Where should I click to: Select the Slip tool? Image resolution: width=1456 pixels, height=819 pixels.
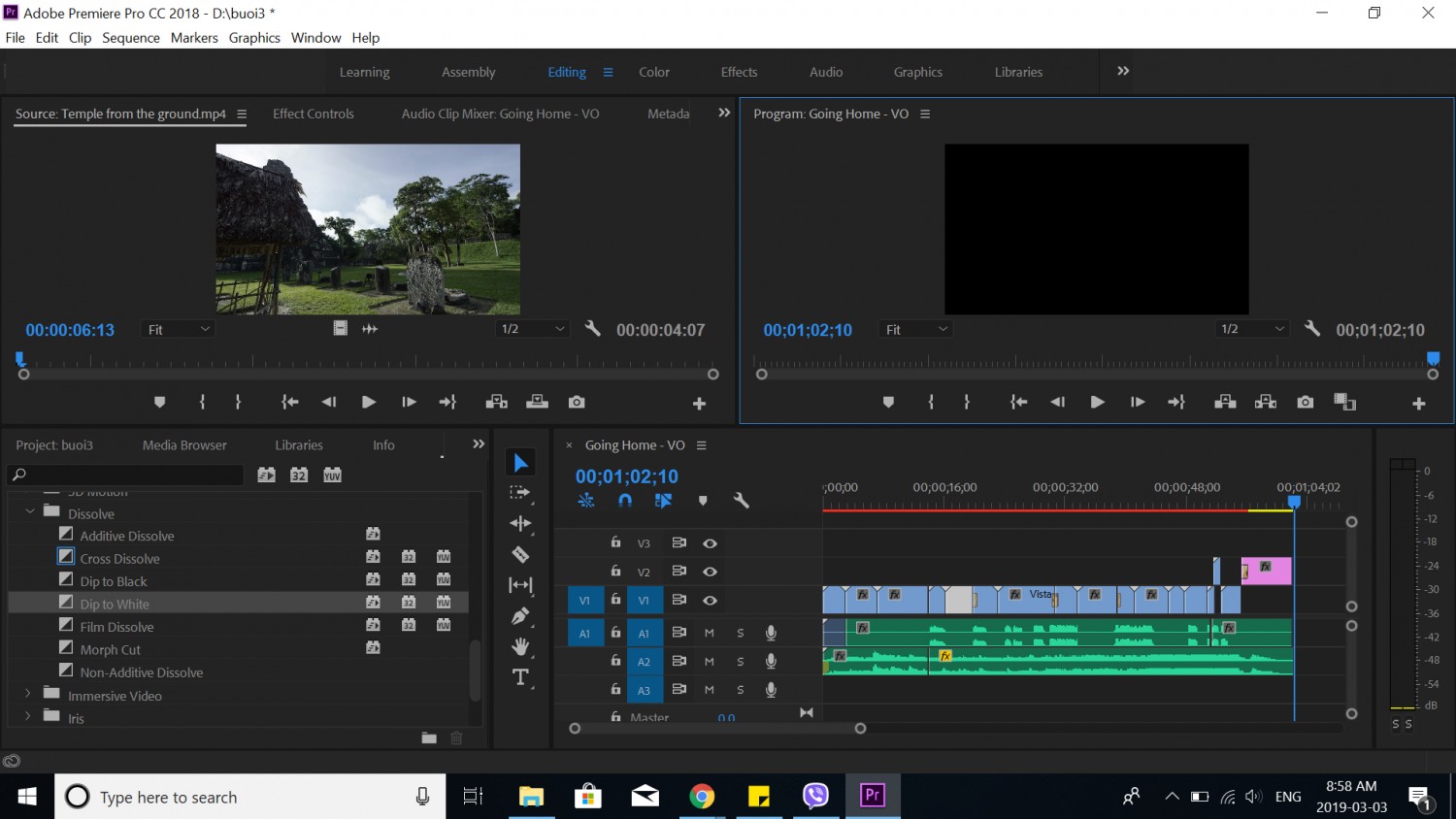pos(520,585)
